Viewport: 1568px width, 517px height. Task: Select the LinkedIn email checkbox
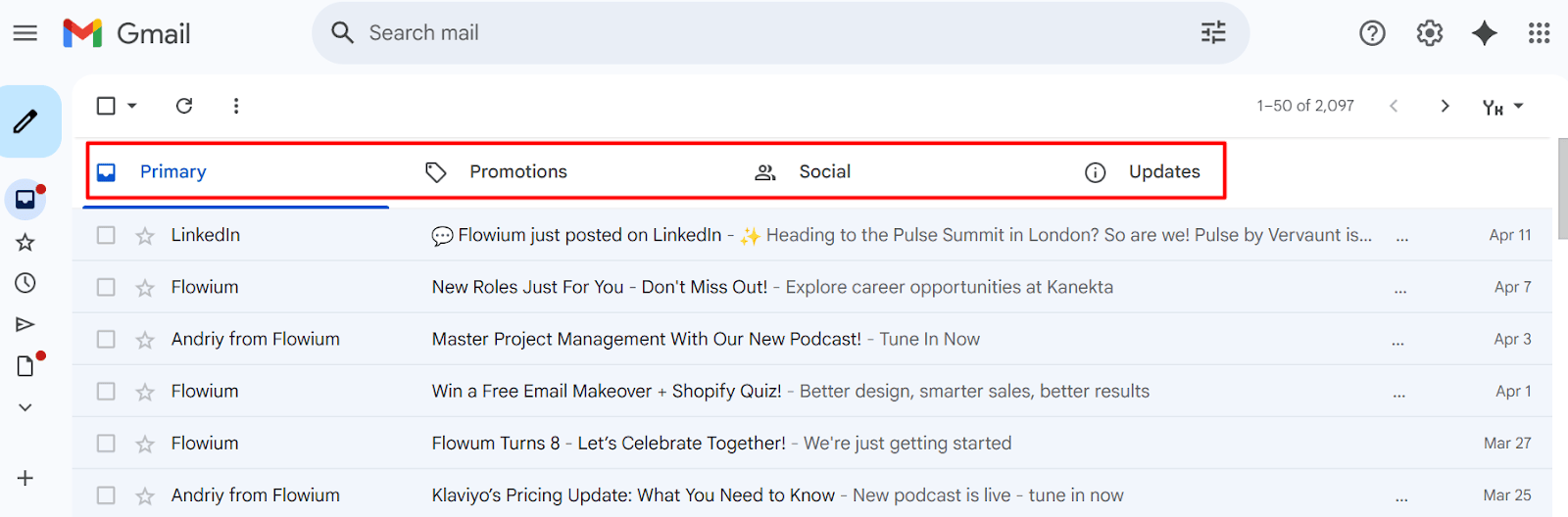point(106,235)
